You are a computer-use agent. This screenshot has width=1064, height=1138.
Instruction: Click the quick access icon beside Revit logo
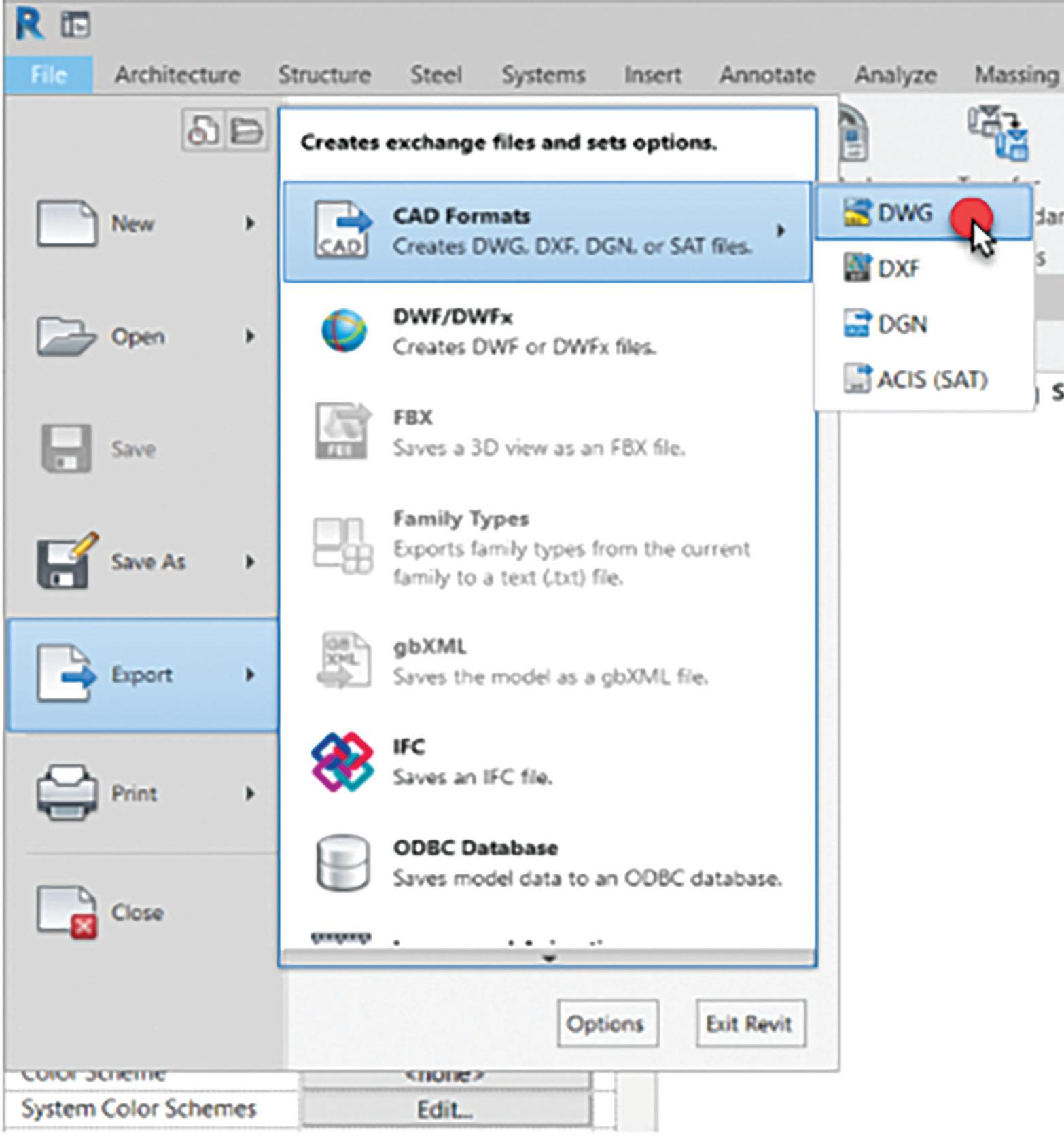(x=75, y=25)
